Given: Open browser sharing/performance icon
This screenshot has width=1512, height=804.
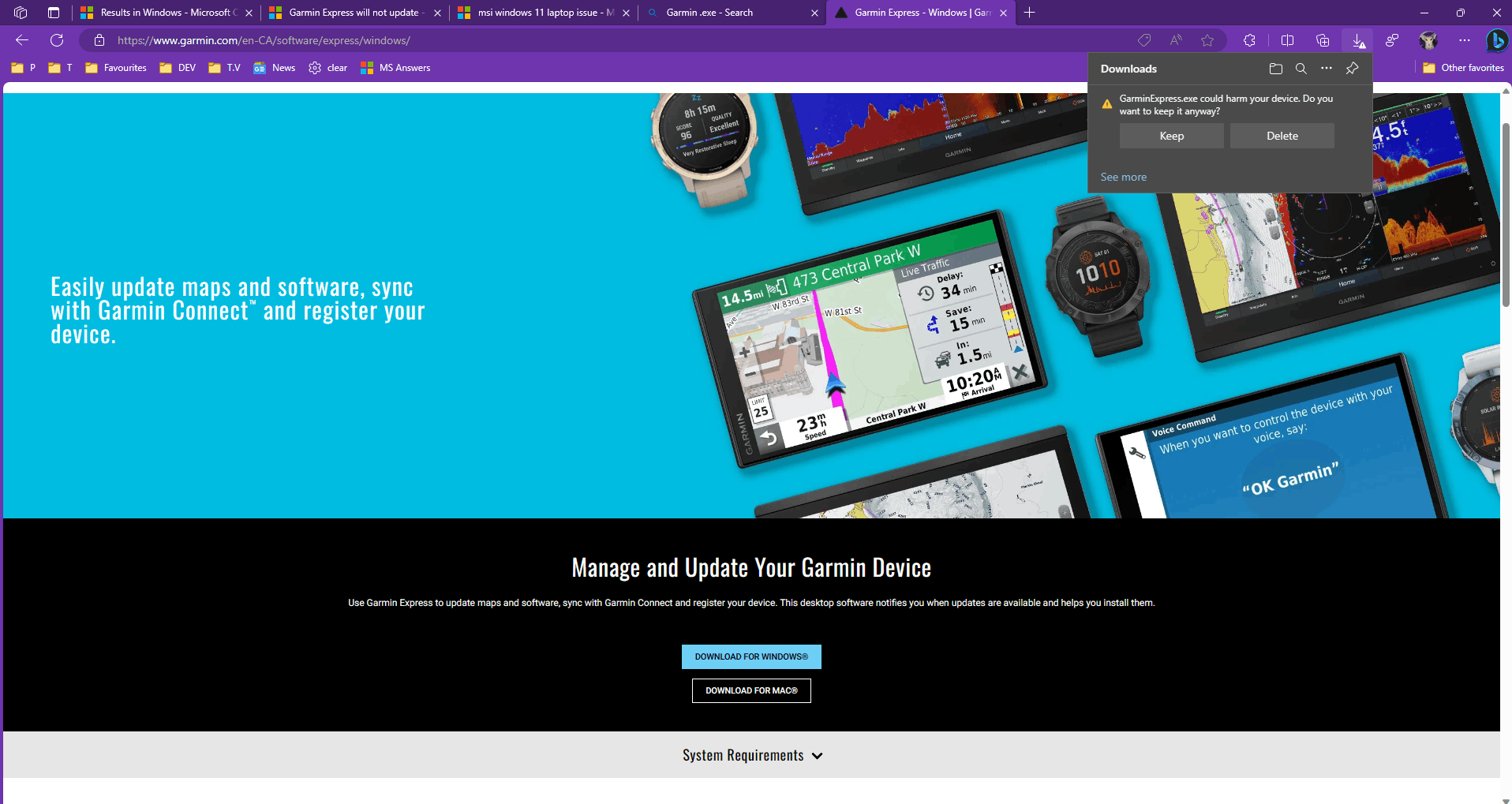Looking at the screenshot, I should [1392, 40].
